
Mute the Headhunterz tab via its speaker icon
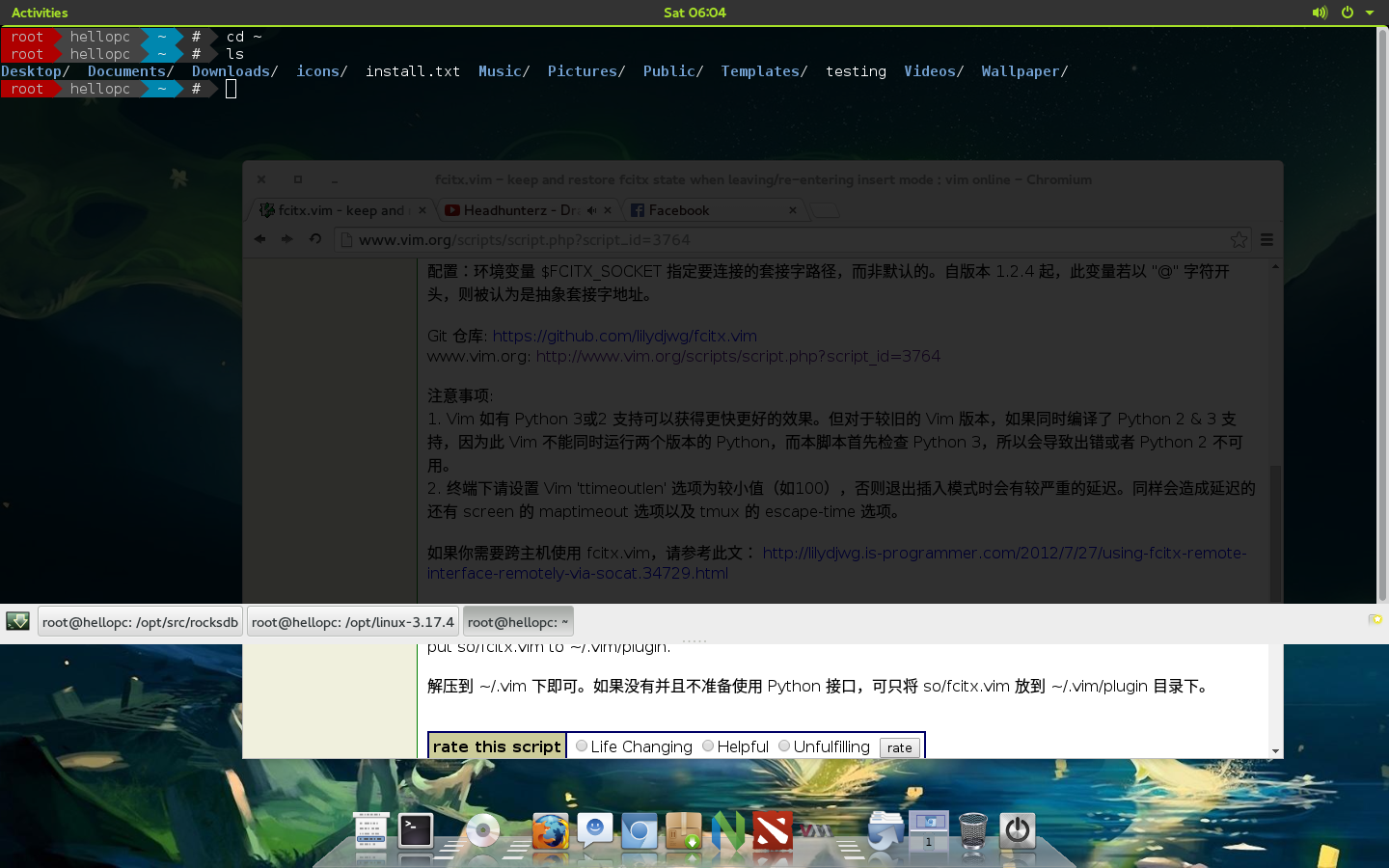coord(591,210)
